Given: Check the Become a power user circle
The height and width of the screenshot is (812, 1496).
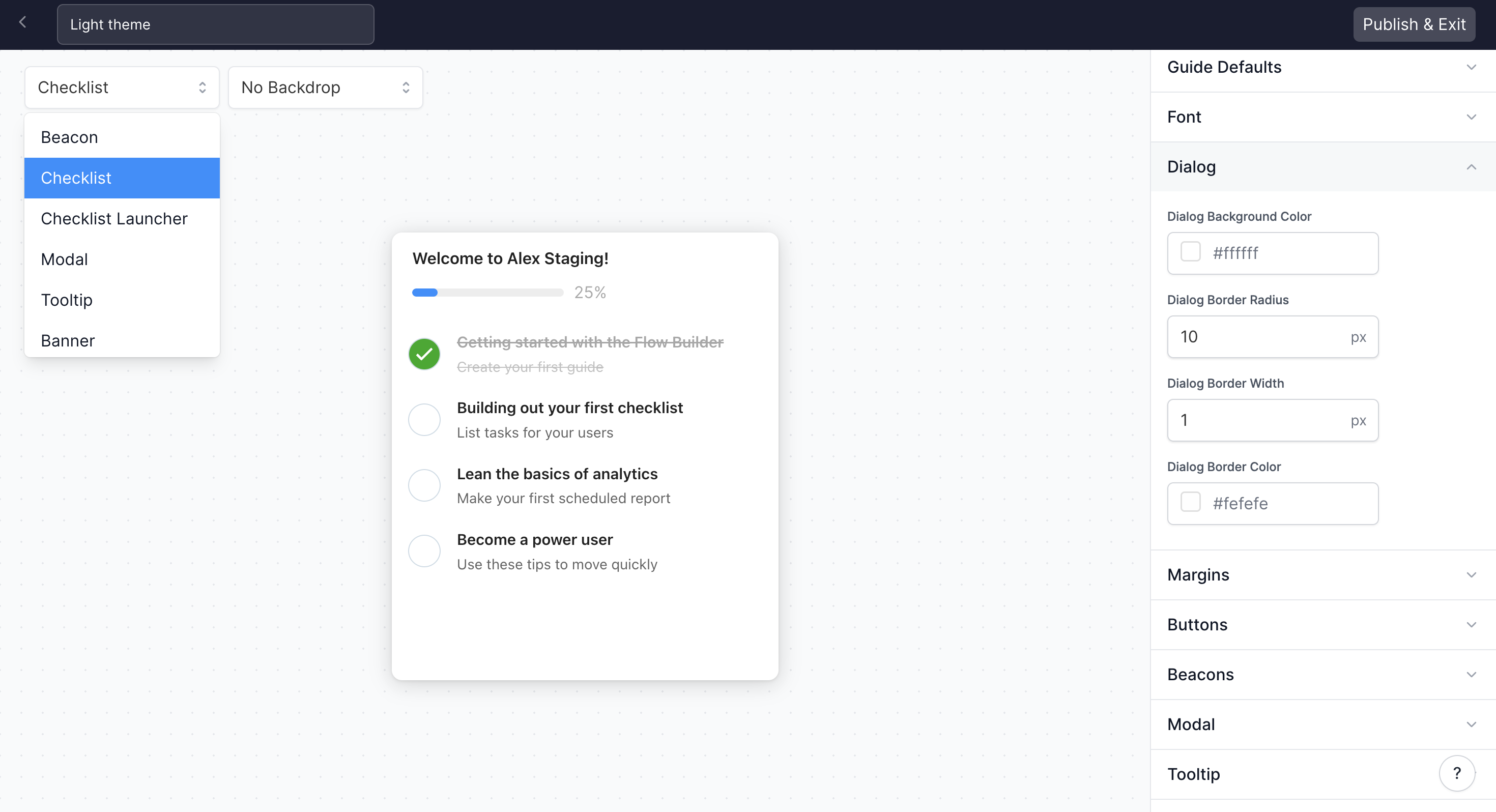Looking at the screenshot, I should tap(424, 551).
